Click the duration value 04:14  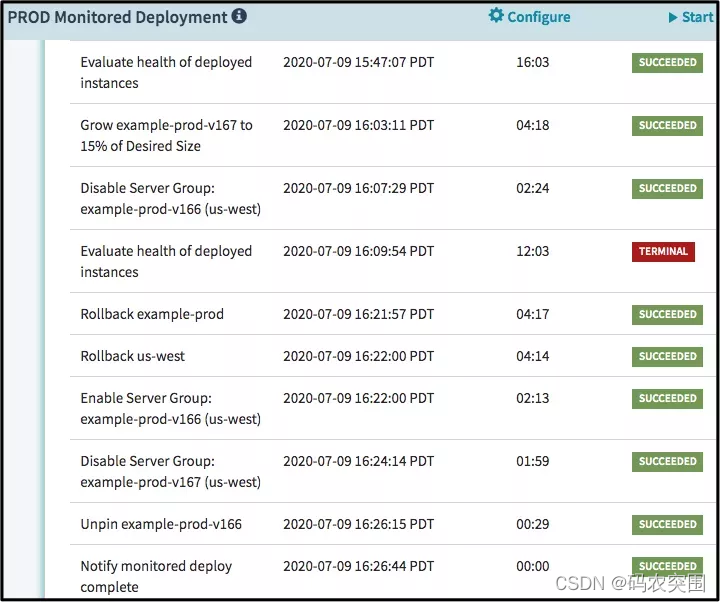(533, 356)
